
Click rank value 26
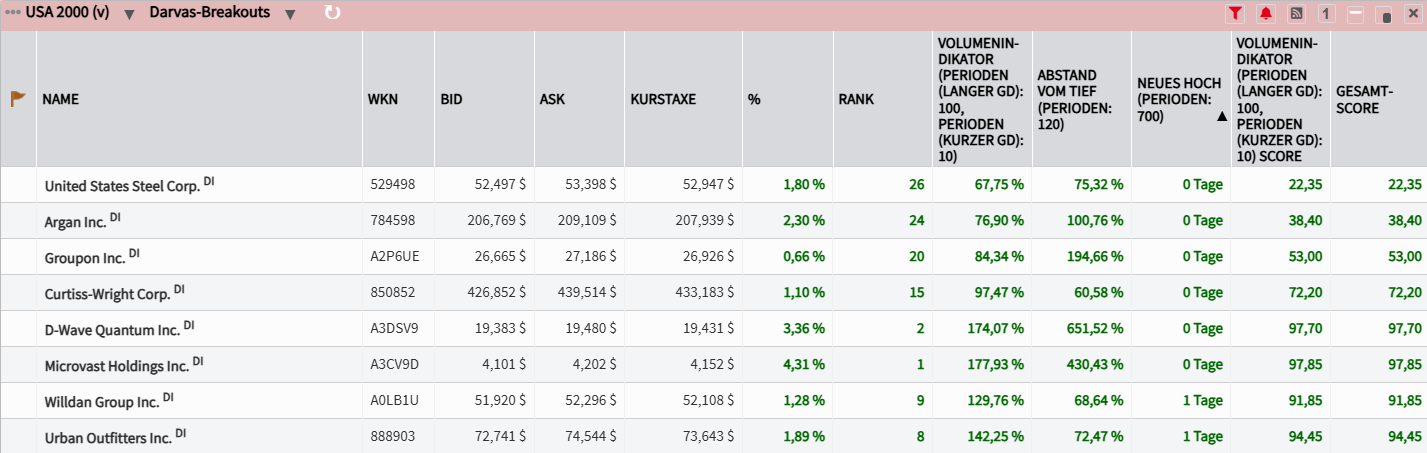(917, 184)
